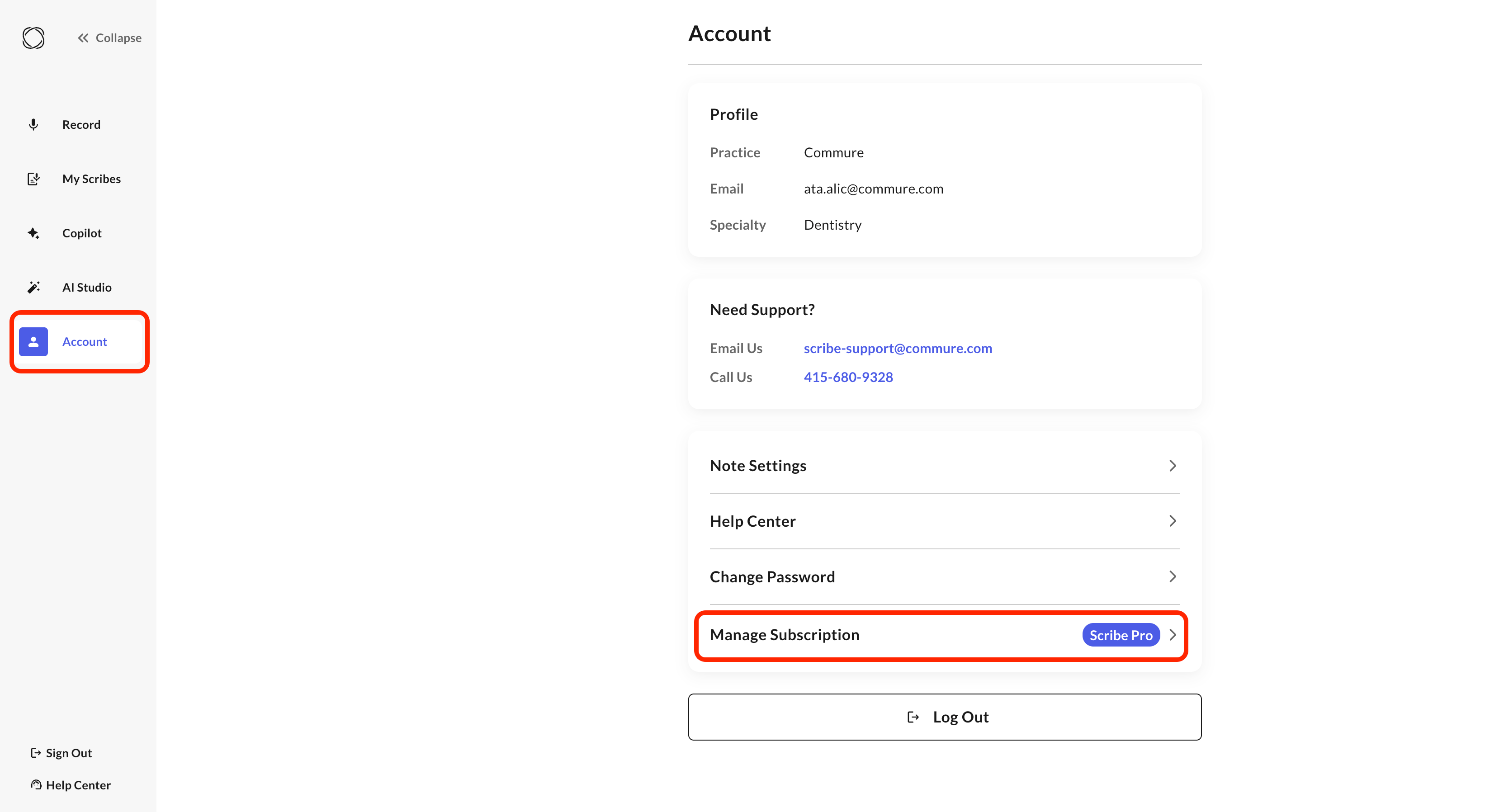The height and width of the screenshot is (812, 1485).
Task: Click the AI Studio magic wand icon
Action: [33, 287]
